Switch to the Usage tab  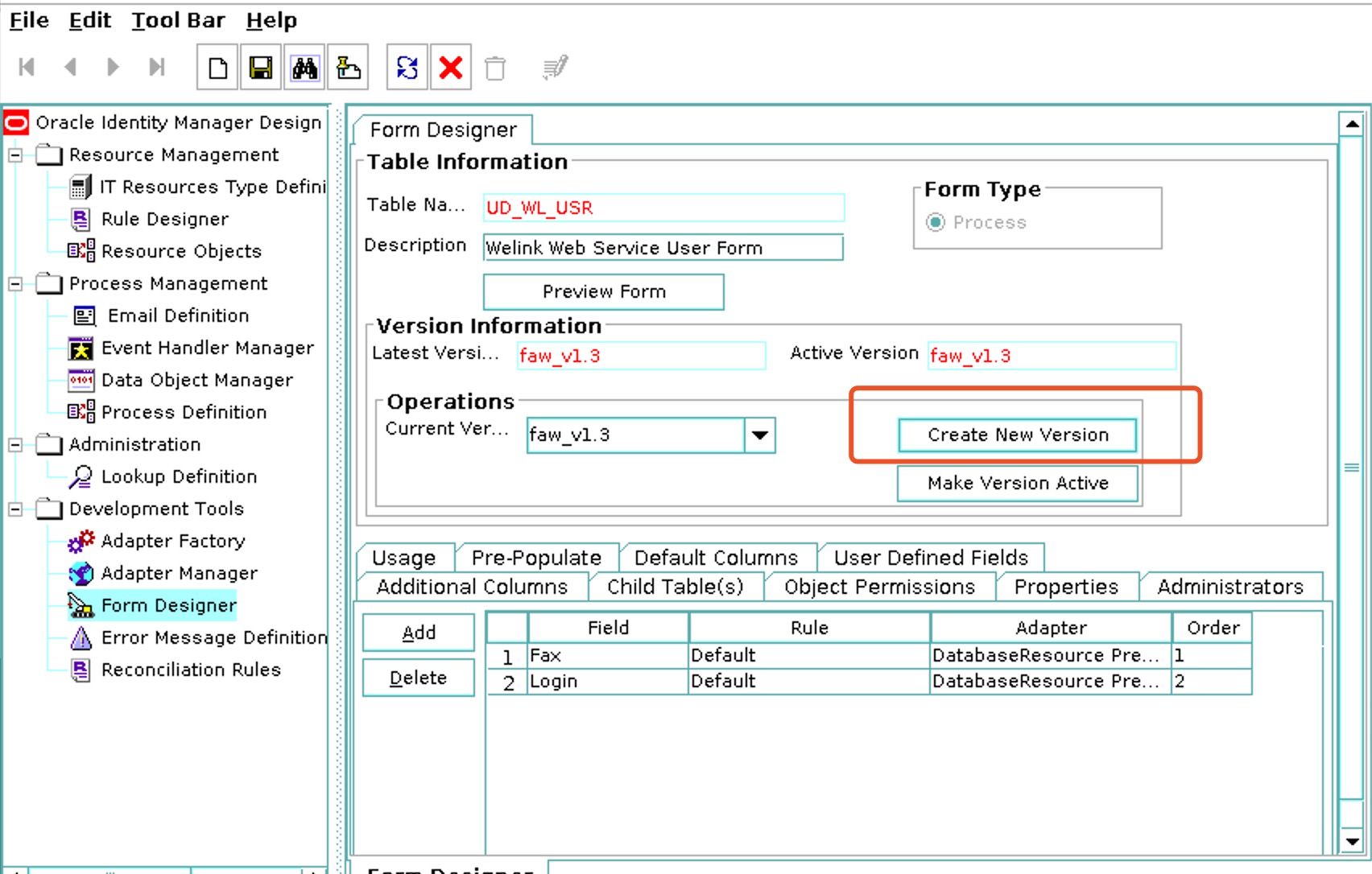pyautogui.click(x=404, y=558)
